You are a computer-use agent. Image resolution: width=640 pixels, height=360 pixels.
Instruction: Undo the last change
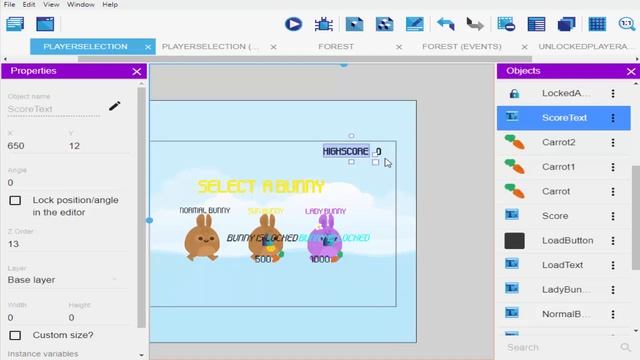coord(445,24)
